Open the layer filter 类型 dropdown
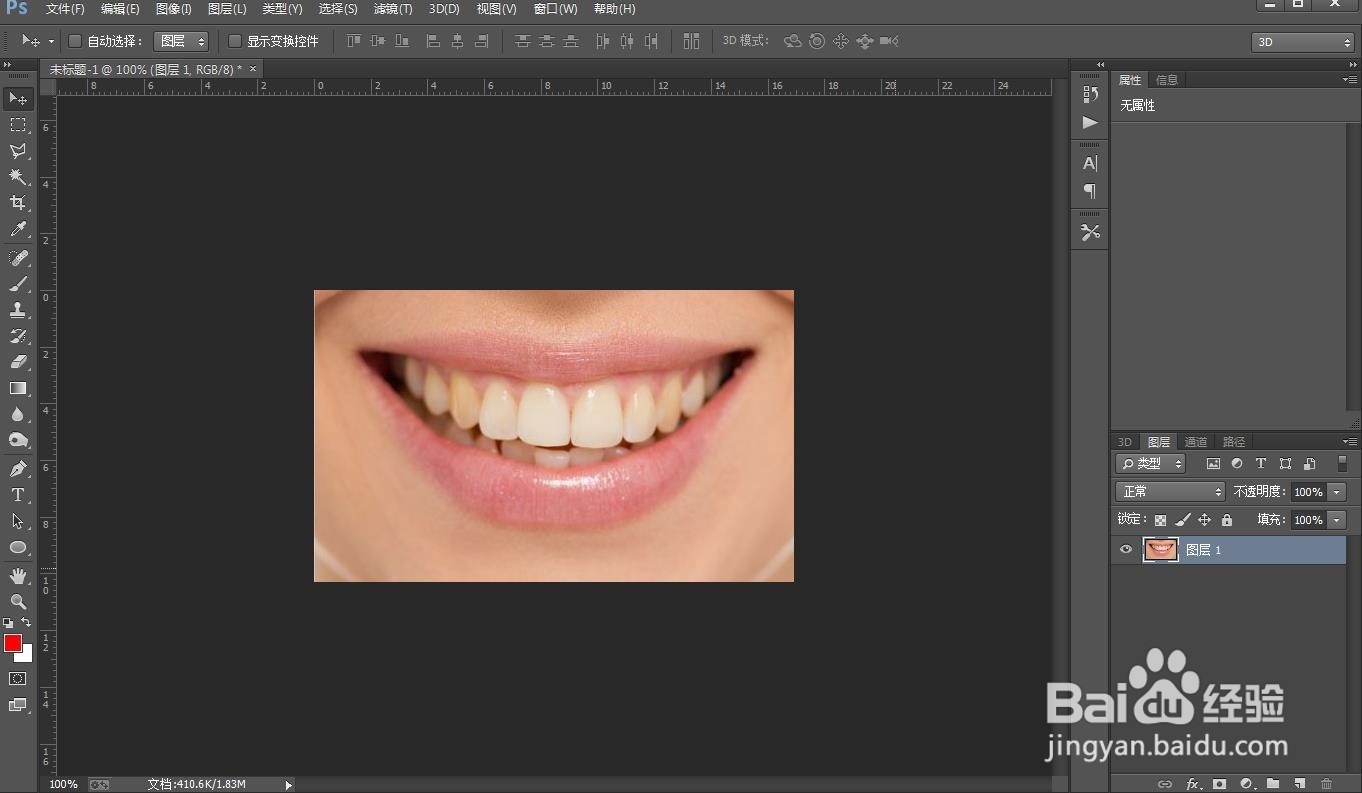The height and width of the screenshot is (793, 1362). pyautogui.click(x=1150, y=463)
